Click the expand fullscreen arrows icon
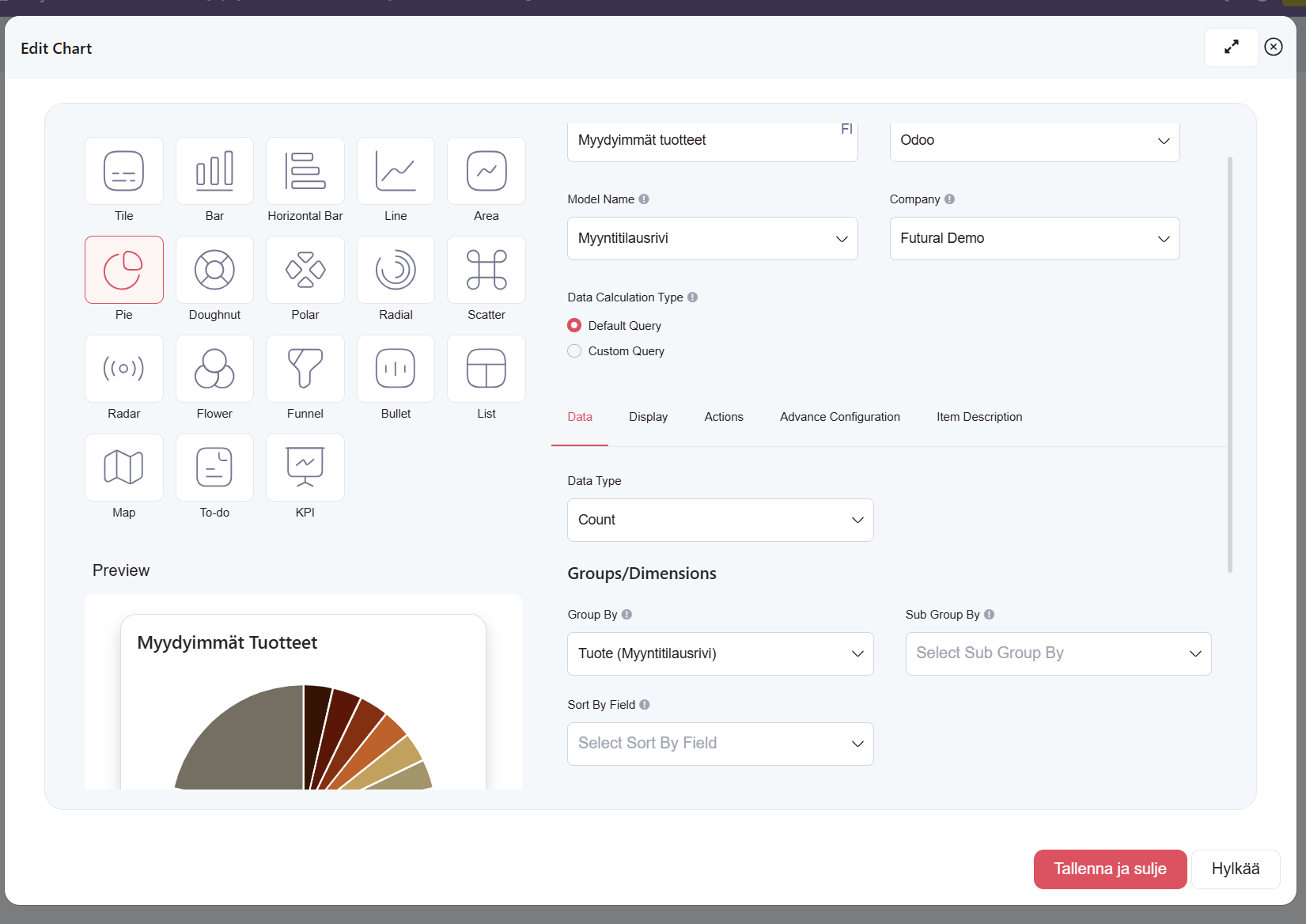 click(1231, 47)
